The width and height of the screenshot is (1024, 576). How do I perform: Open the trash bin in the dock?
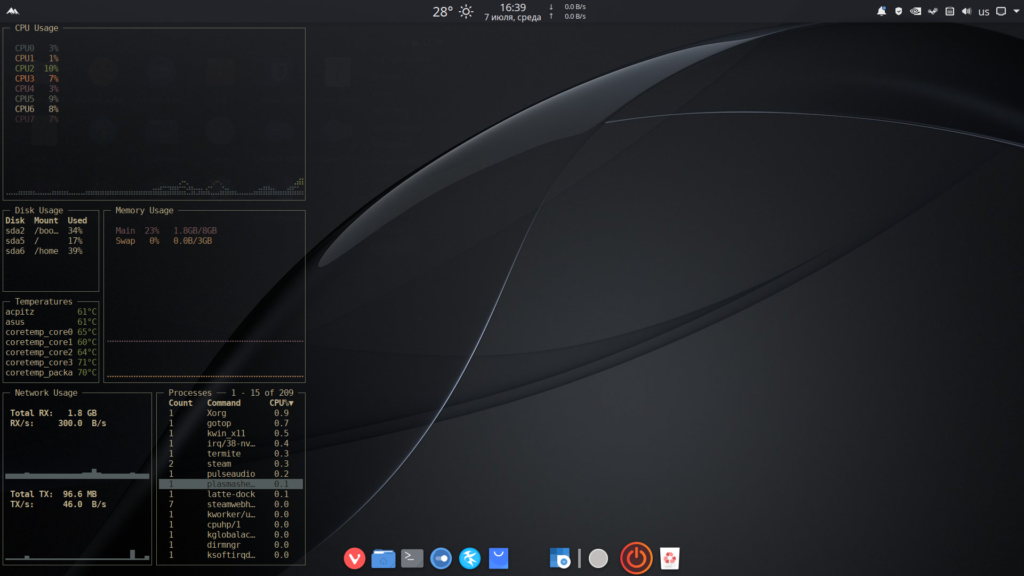(x=669, y=558)
